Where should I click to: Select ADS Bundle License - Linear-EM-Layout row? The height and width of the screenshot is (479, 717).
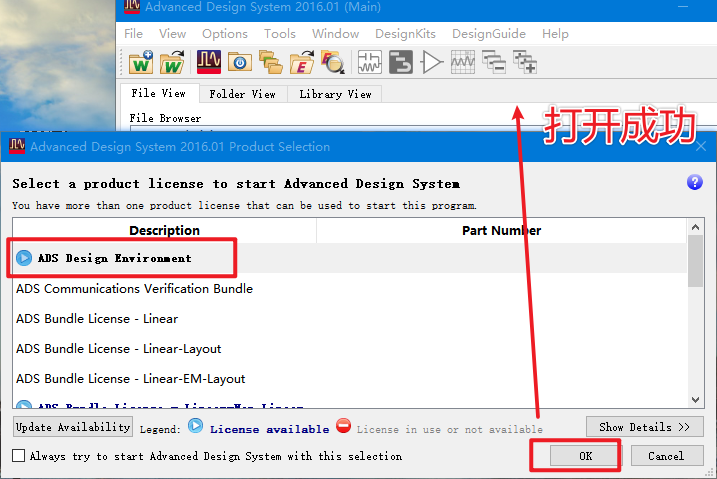point(350,378)
